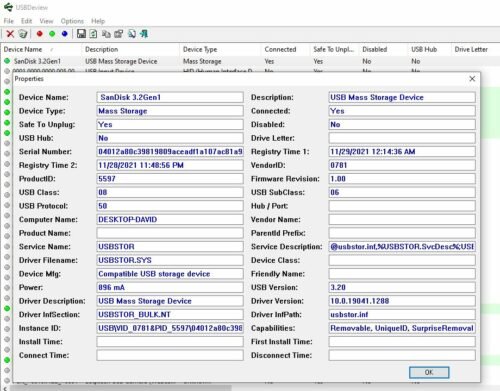Viewport: 500px width, 391px height.
Task: Click the find toolbar icon
Action: [132, 34]
